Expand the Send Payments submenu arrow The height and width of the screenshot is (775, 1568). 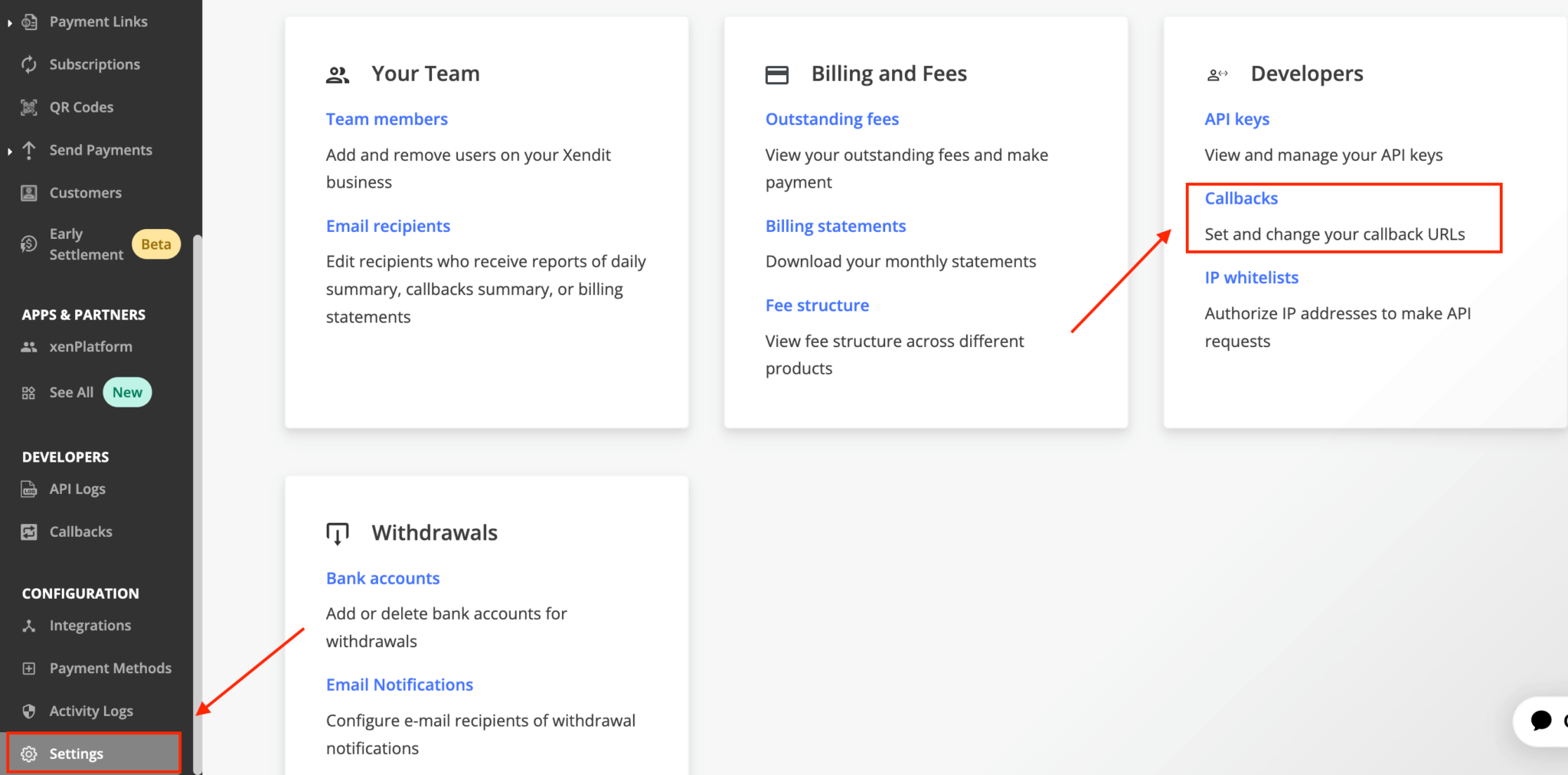click(9, 151)
